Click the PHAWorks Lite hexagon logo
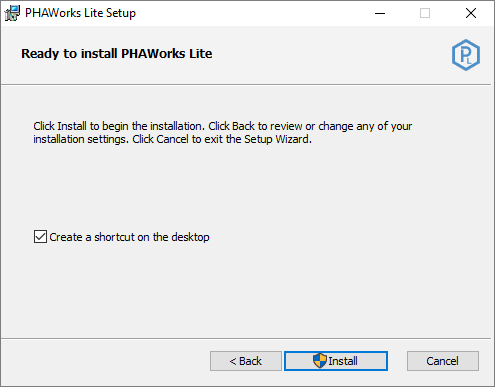This screenshot has width=495, height=387. [466, 55]
